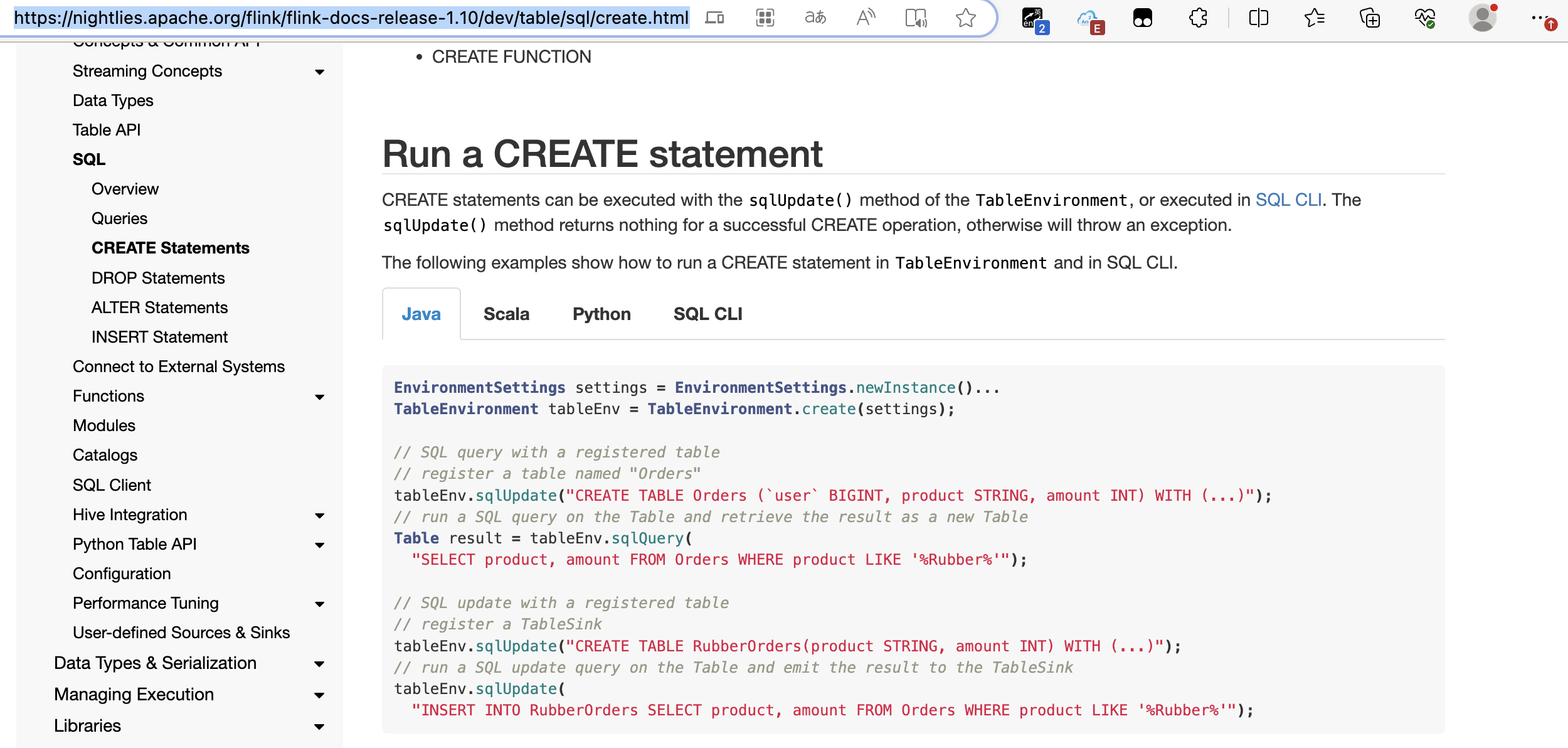Click the CREATE FUNCTION bullet item
The image size is (1568, 748).
511,56
